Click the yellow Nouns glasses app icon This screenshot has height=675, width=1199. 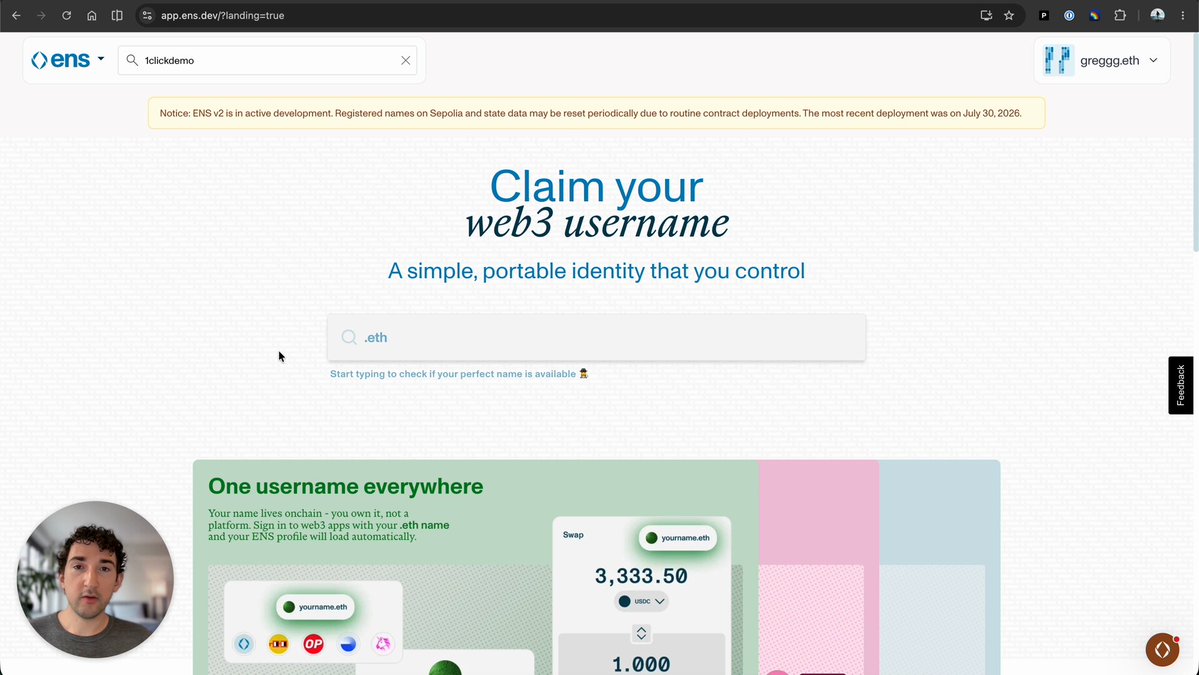tap(278, 644)
